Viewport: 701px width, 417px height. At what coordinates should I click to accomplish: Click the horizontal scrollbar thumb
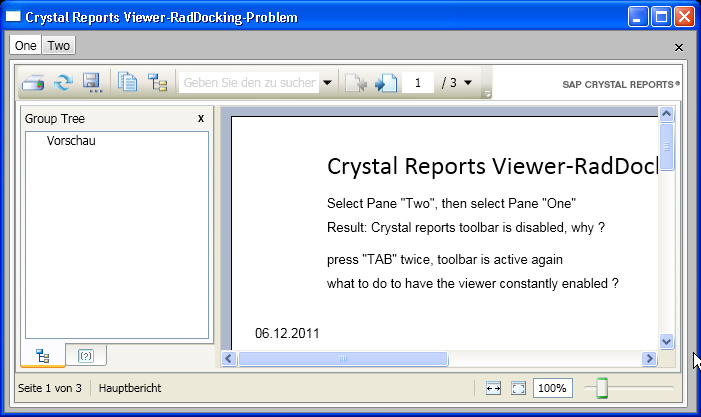343,358
